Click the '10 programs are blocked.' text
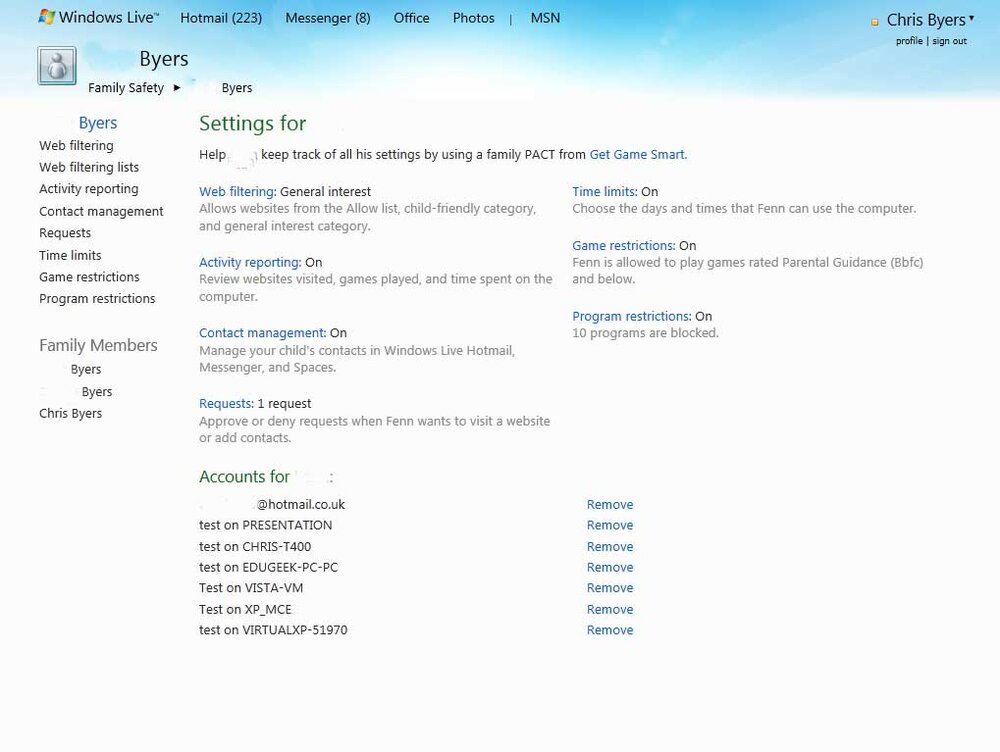 645,333
